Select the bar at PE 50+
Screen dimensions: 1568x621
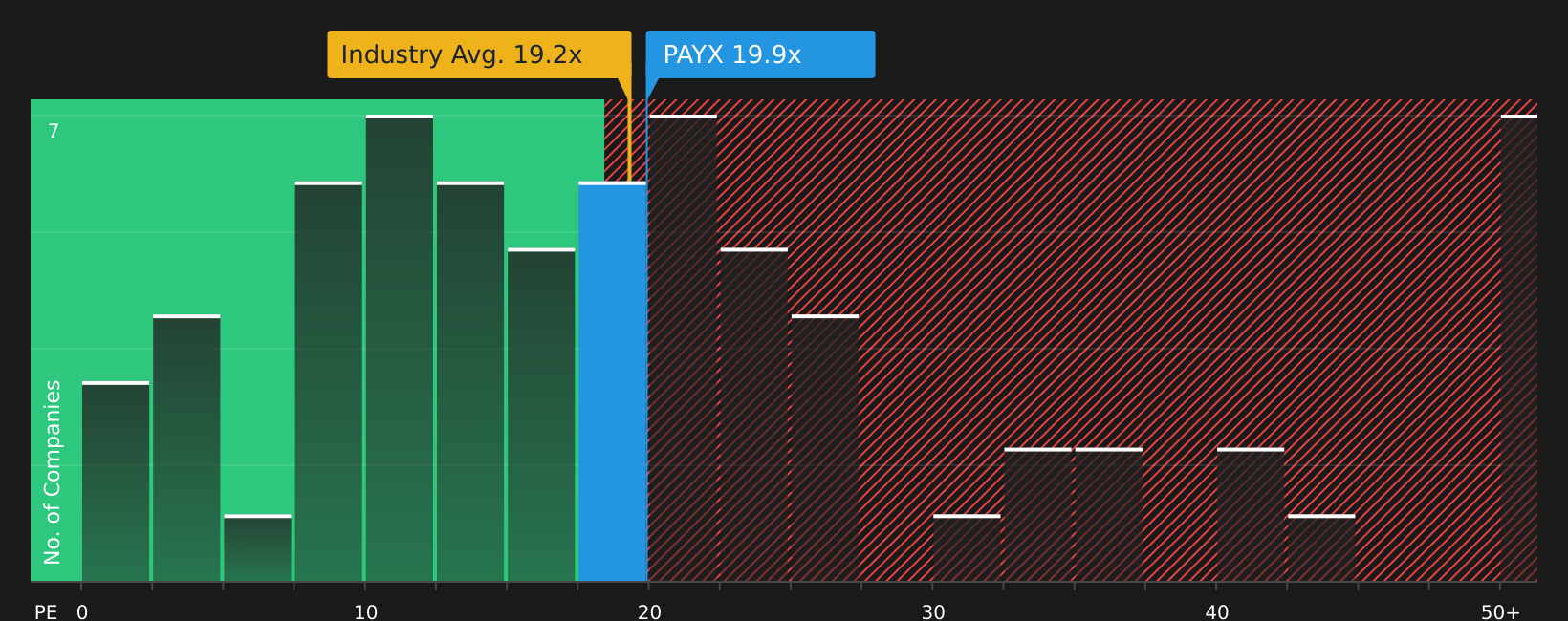1519,348
